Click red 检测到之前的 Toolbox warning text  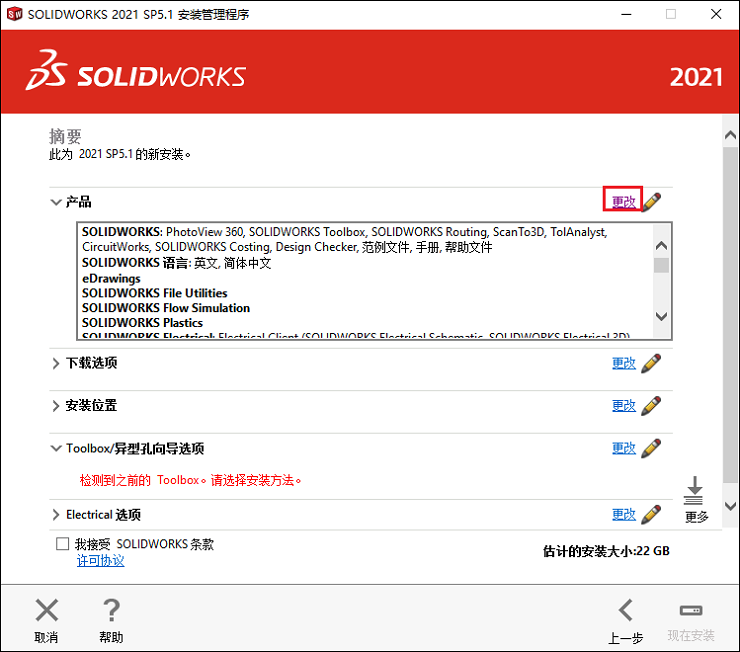(x=191, y=480)
